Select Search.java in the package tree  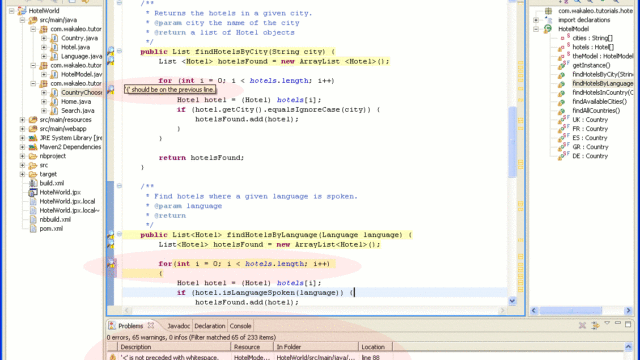pos(78,111)
